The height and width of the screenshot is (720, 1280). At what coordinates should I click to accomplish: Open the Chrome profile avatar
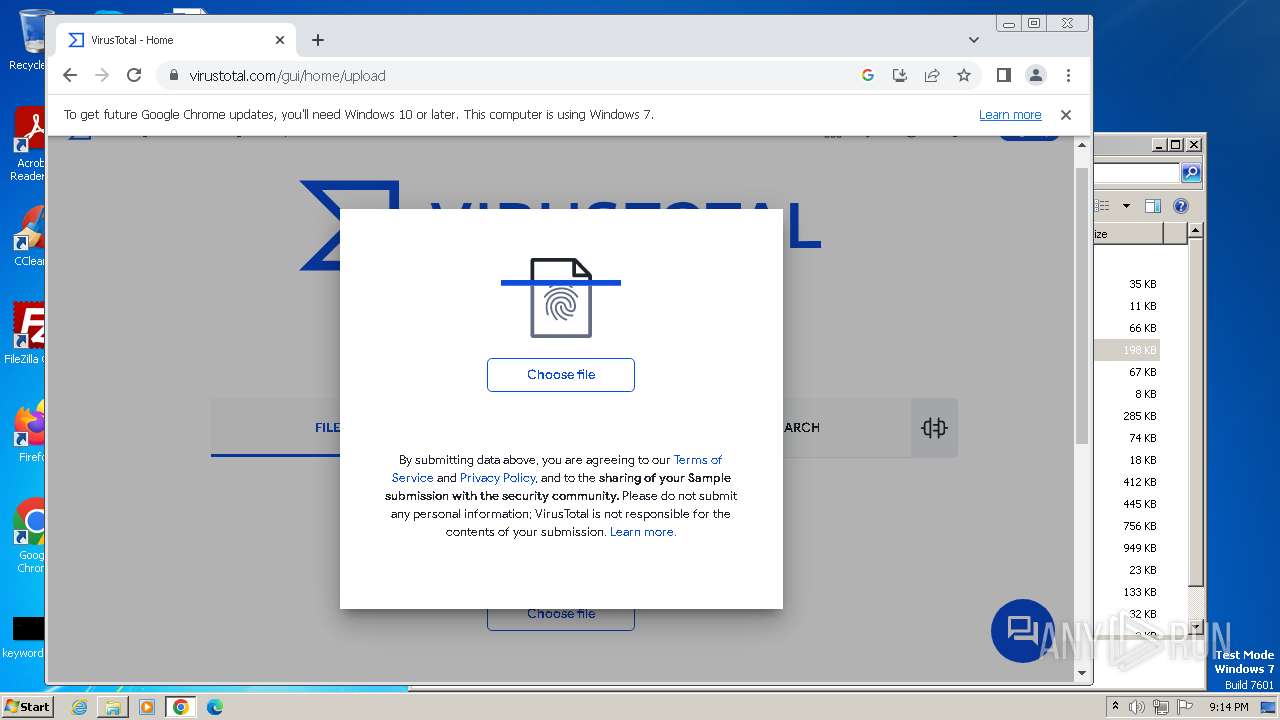coord(1036,75)
